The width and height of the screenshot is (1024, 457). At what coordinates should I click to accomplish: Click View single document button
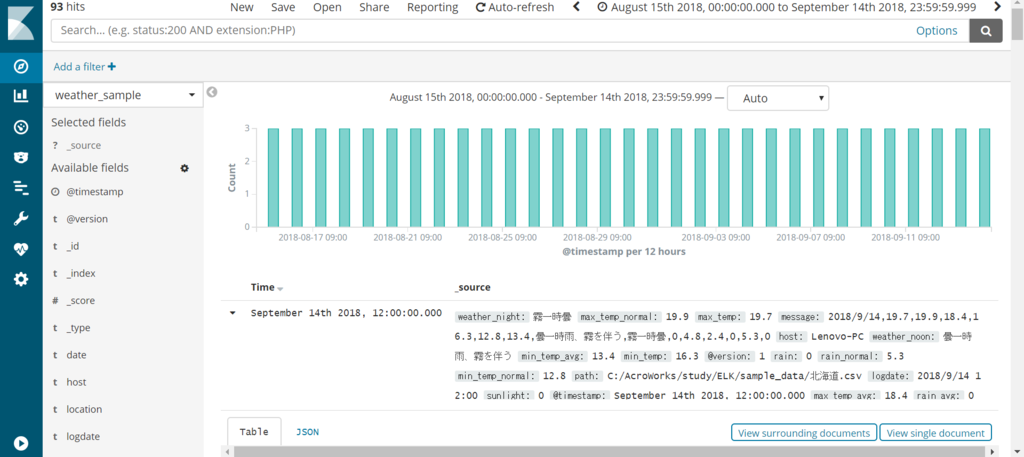[935, 433]
